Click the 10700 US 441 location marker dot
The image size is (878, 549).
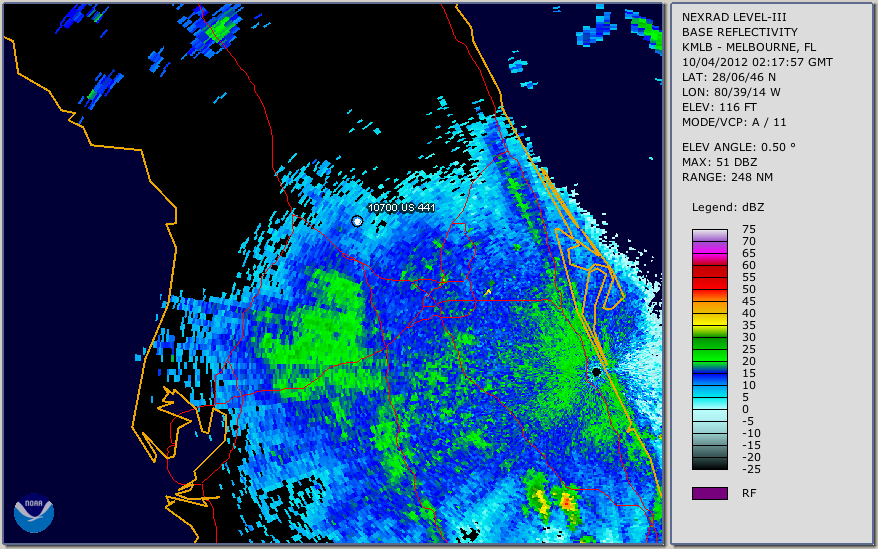357,221
